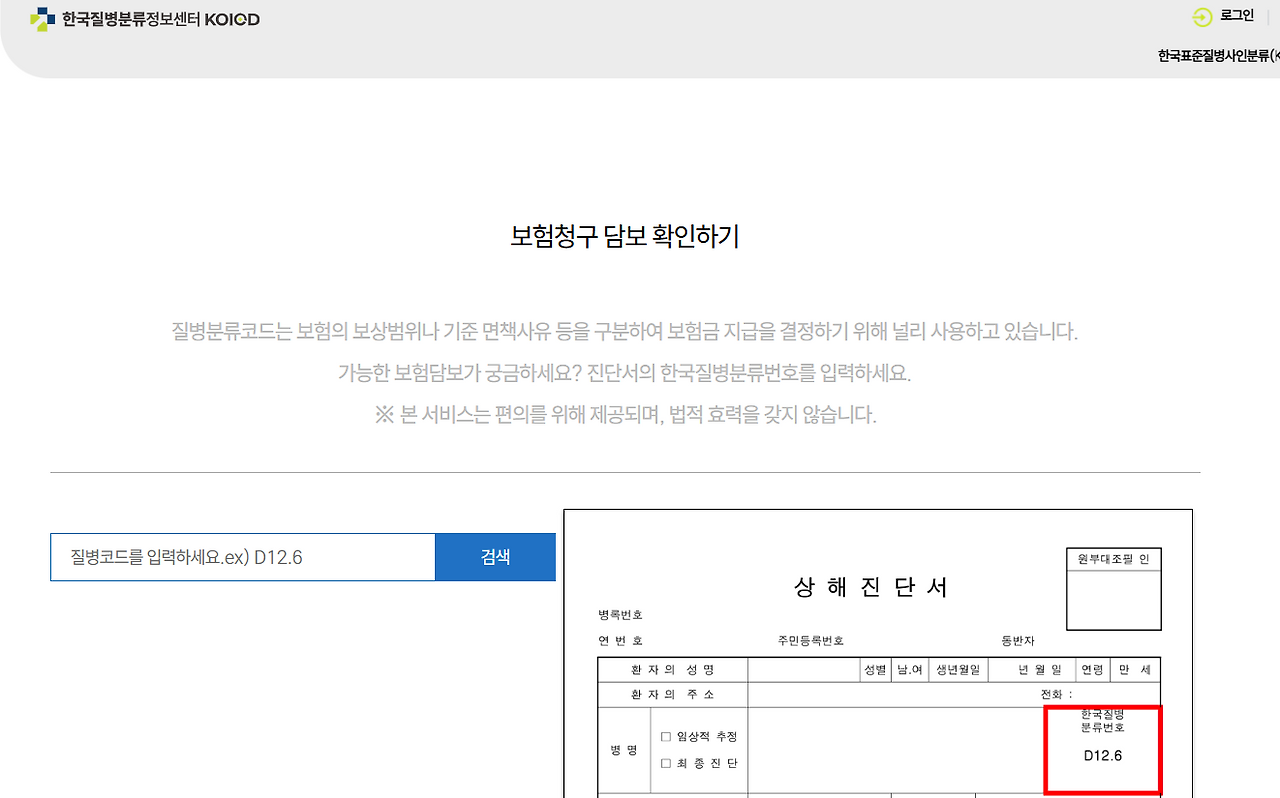Click the 병명 cell on the diagnosis form
Viewport: 1280px width, 798px height.
pos(623,749)
